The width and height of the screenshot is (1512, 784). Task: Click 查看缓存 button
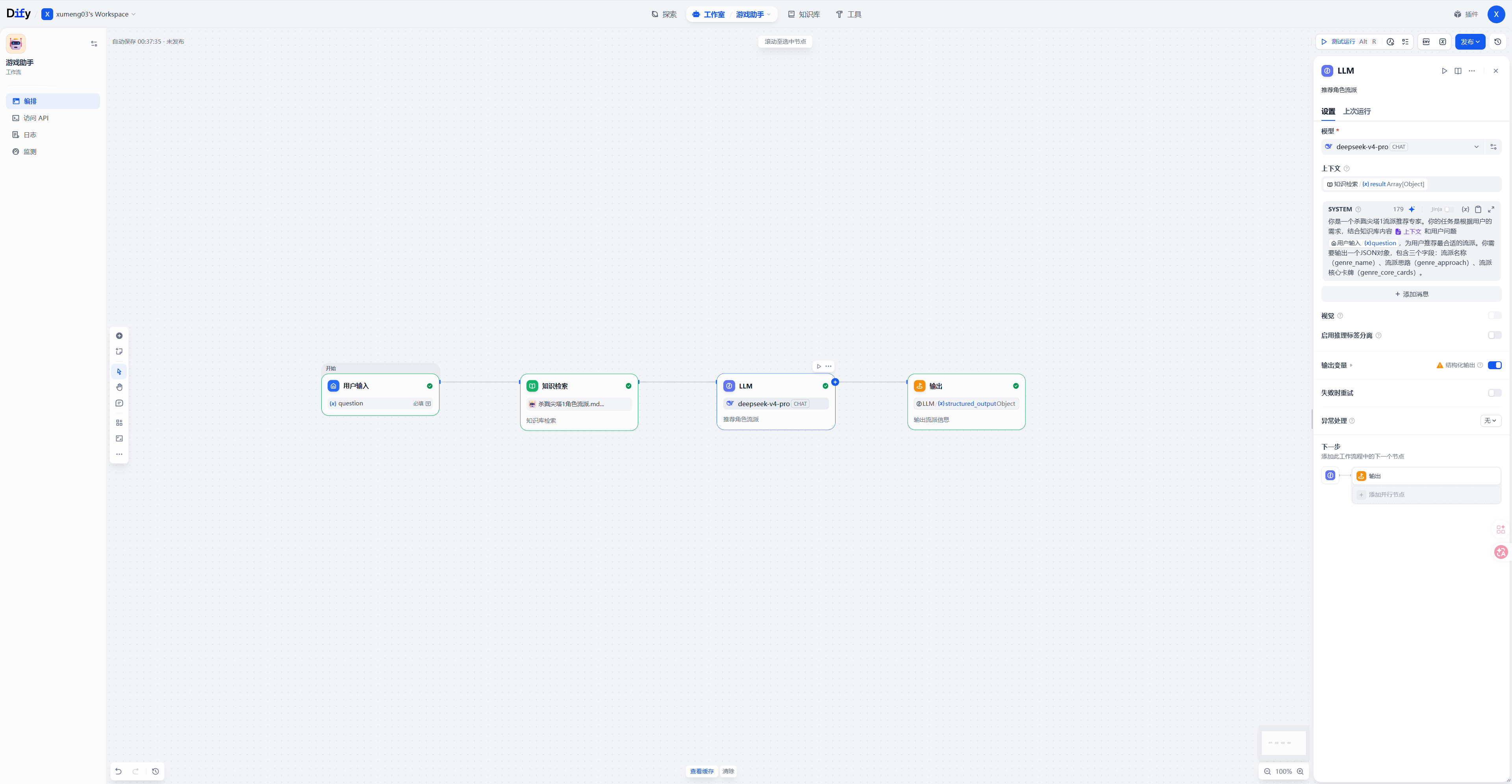701,771
